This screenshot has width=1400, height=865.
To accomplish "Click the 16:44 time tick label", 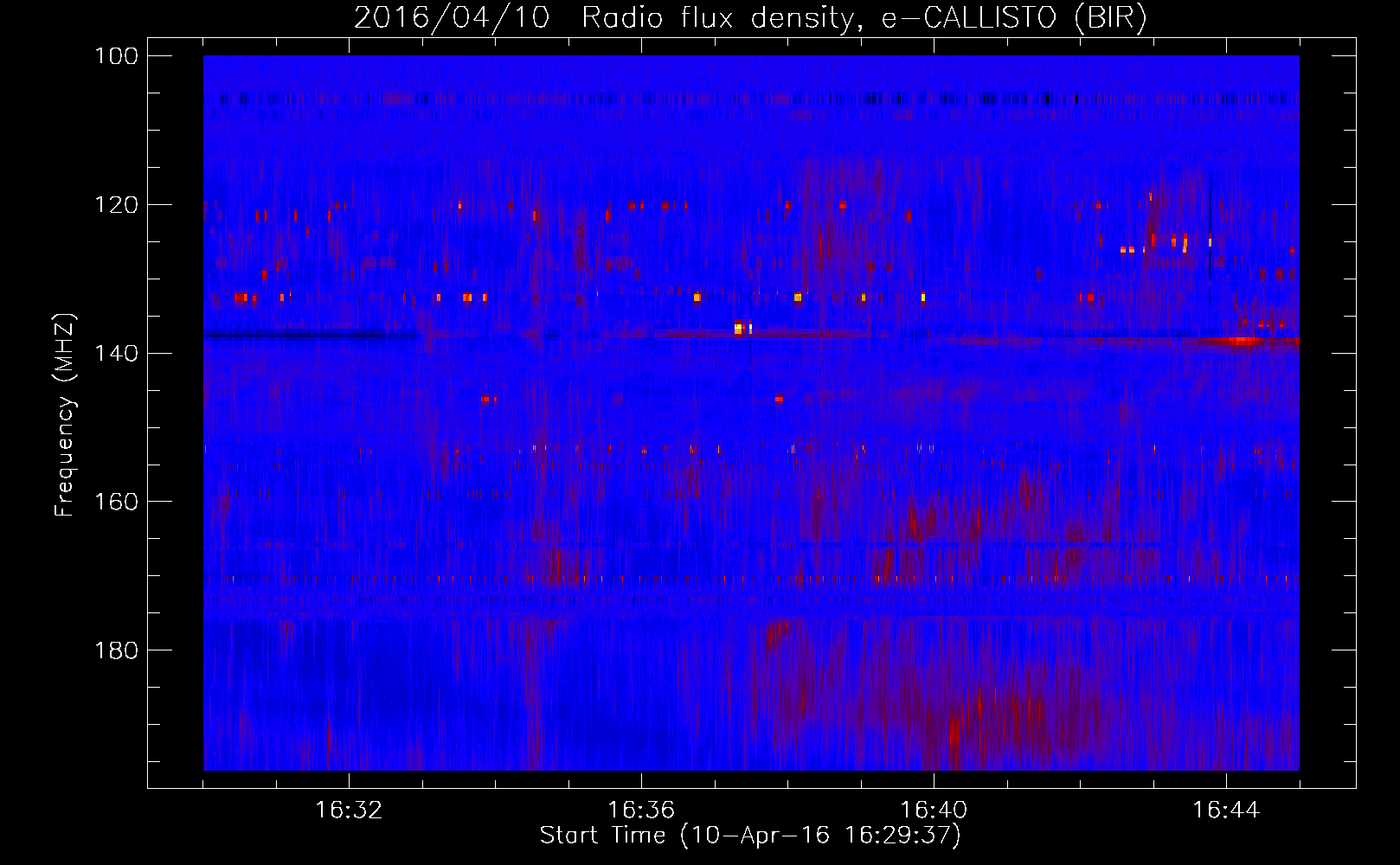I will tap(1226, 811).
